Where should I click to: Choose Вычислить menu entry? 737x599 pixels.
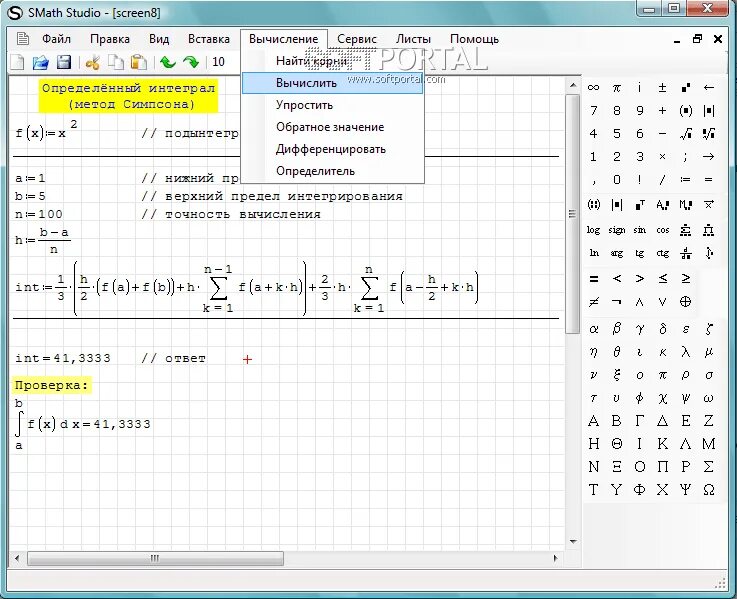tap(332, 83)
